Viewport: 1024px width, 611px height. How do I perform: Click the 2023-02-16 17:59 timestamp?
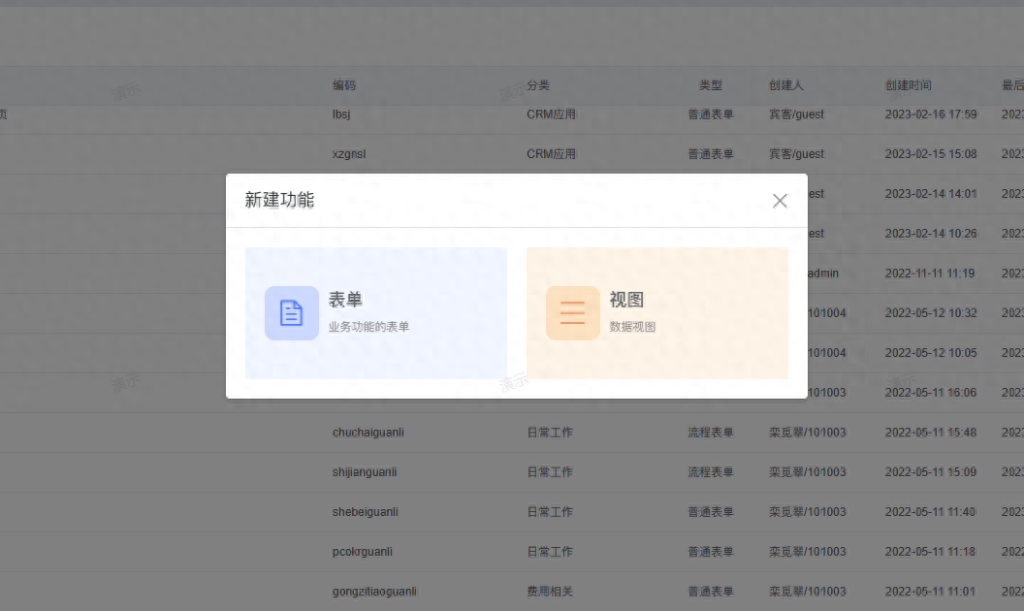[x=931, y=114]
